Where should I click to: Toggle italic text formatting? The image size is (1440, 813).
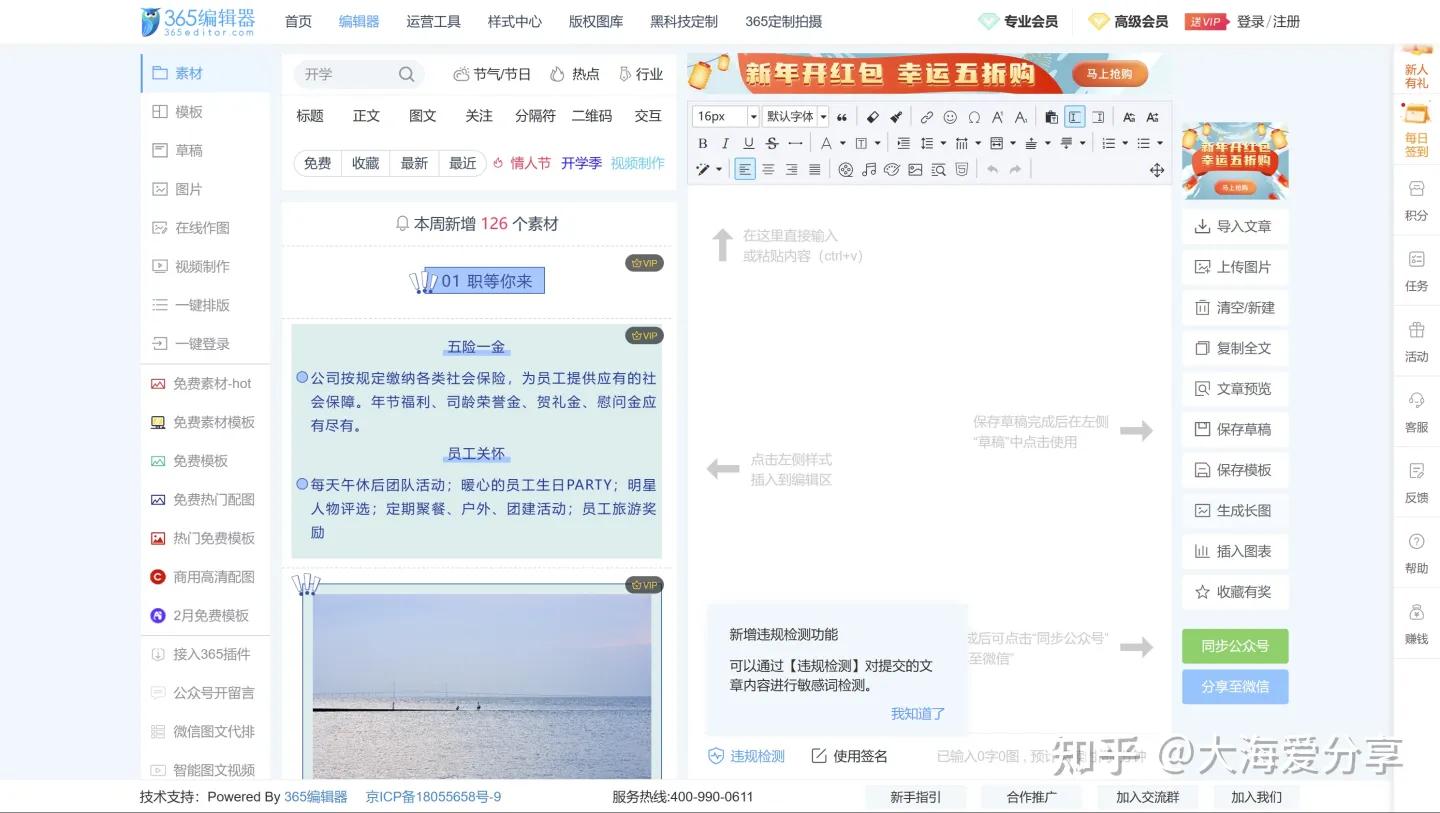click(725, 143)
